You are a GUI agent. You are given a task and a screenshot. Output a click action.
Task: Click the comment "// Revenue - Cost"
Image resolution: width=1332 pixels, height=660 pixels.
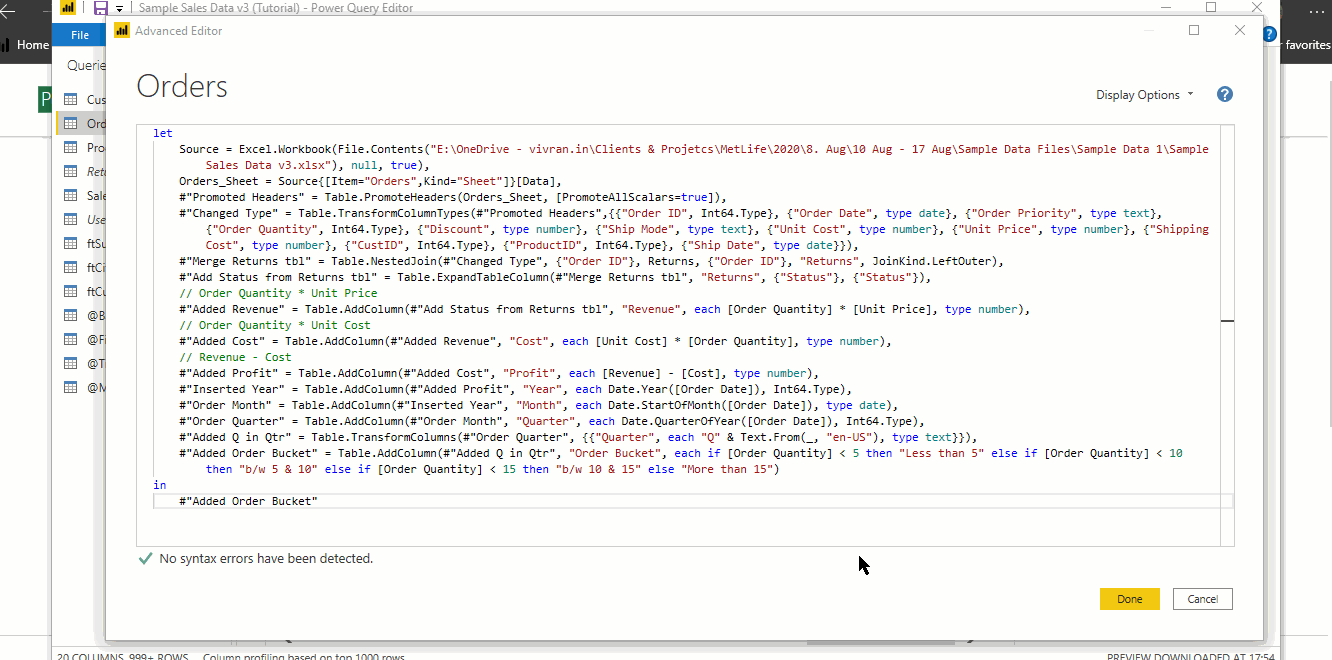pos(235,357)
